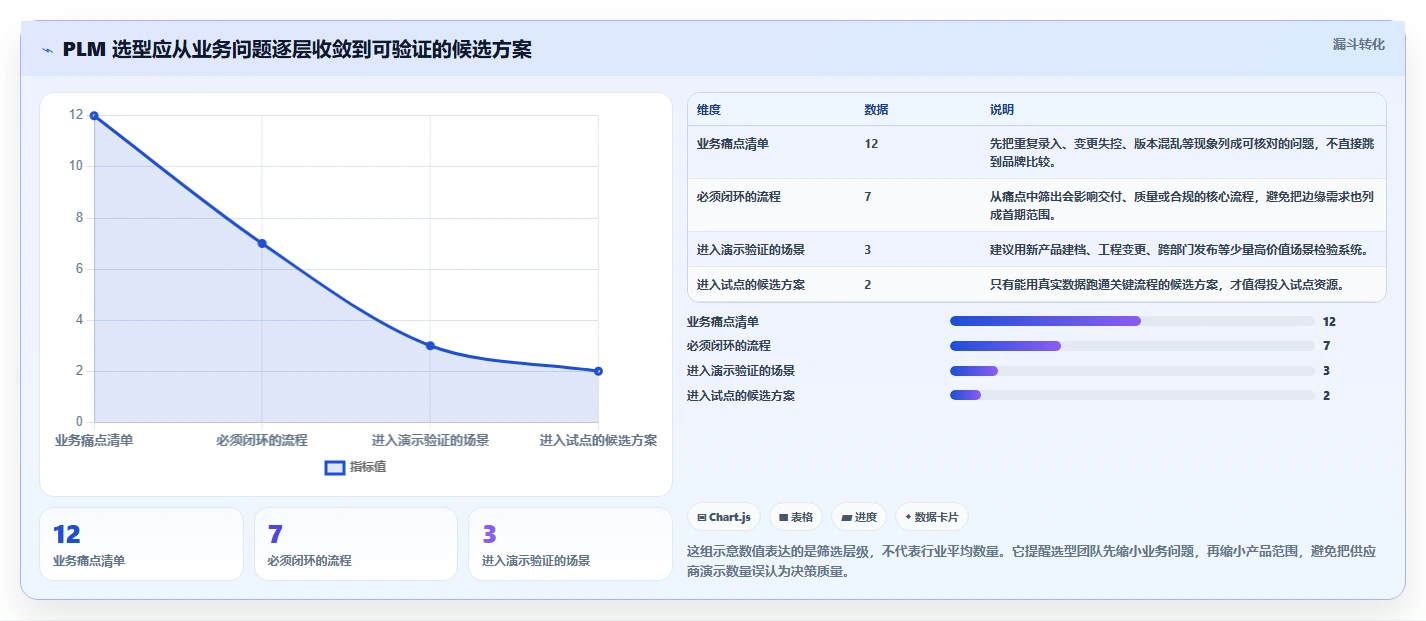Click the y-axis value 10

76,166
